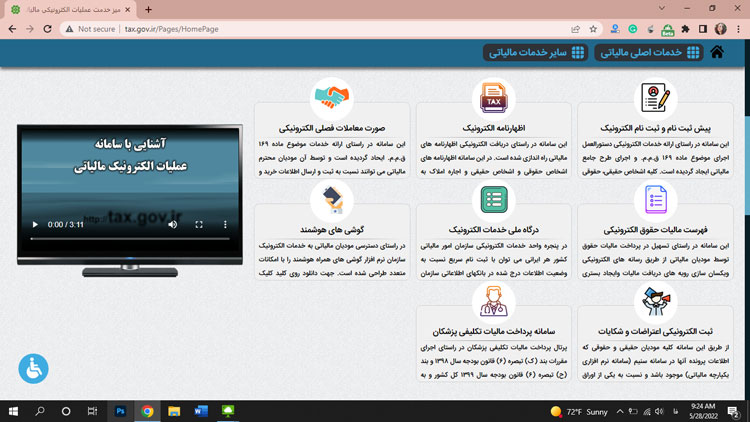Click the video progress bar
The width and height of the screenshot is (750, 422).
point(130,238)
